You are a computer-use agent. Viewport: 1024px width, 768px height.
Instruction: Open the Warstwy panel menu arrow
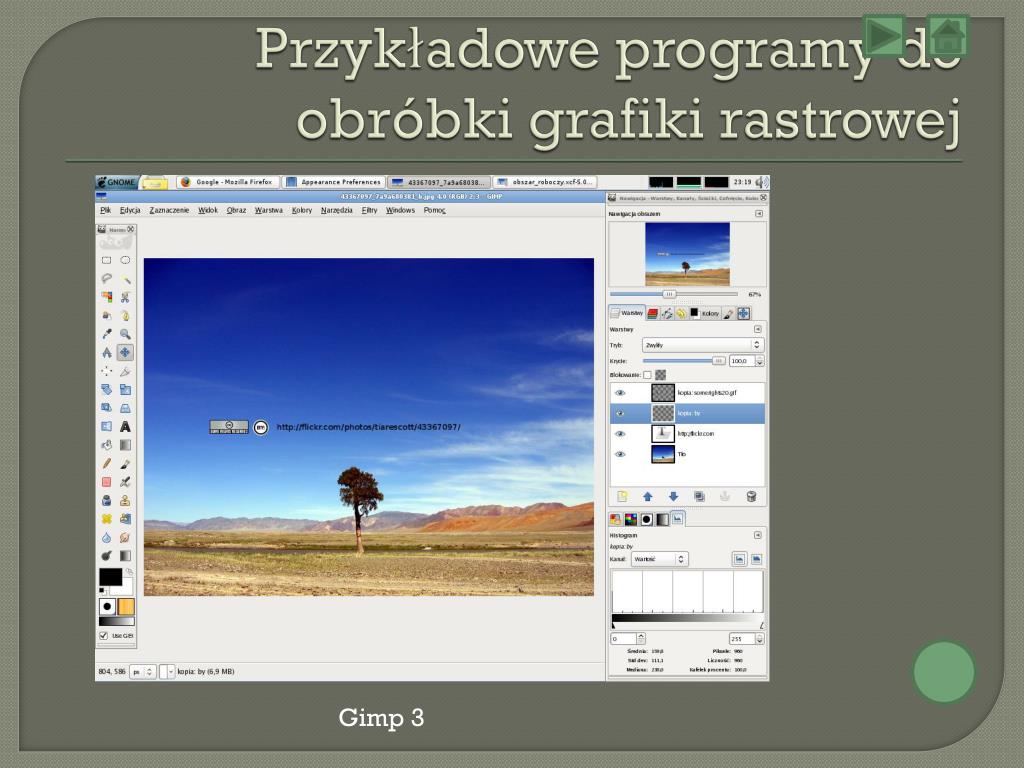pyautogui.click(x=758, y=329)
